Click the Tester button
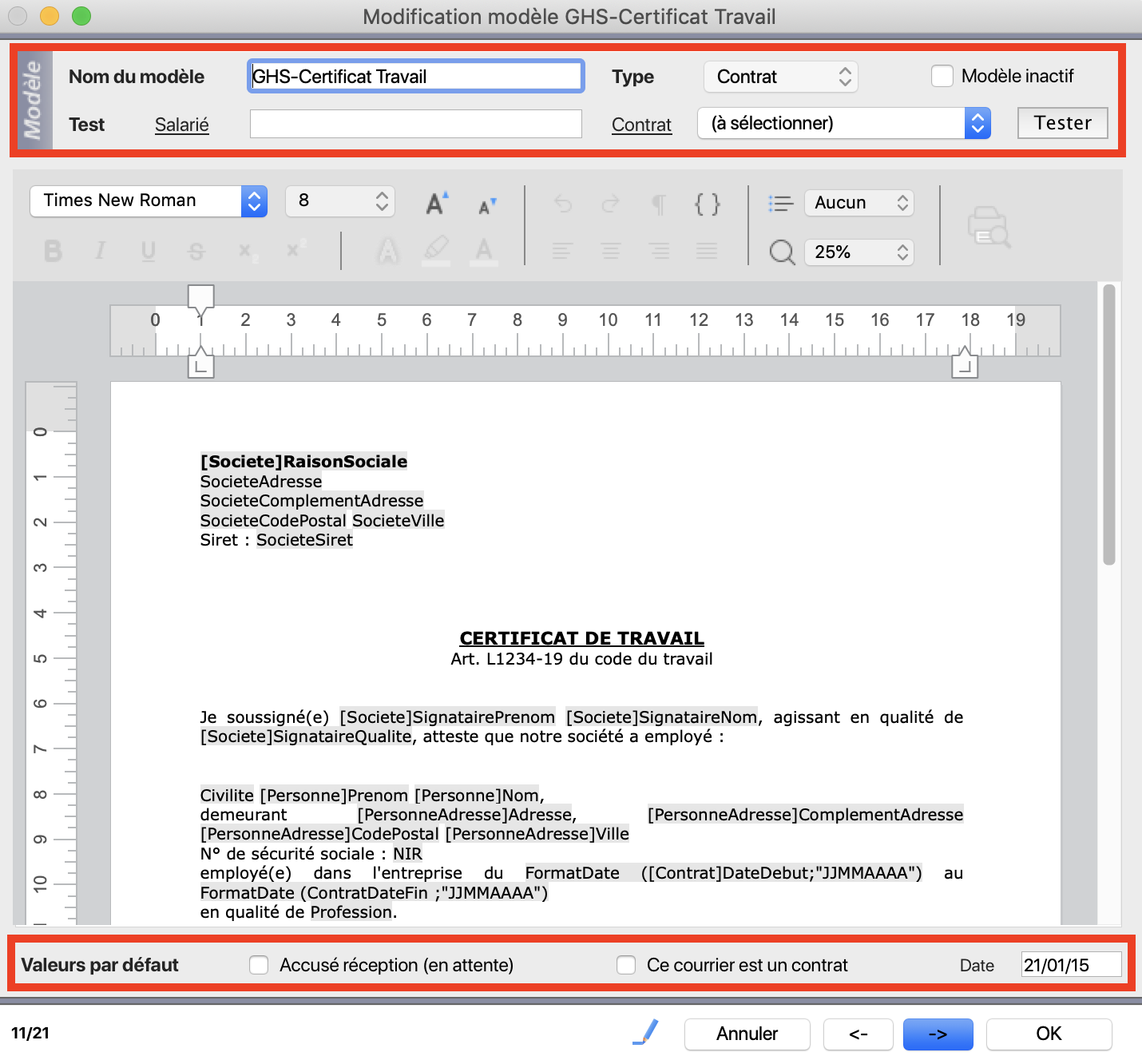The image size is (1142, 1064). (x=1063, y=123)
